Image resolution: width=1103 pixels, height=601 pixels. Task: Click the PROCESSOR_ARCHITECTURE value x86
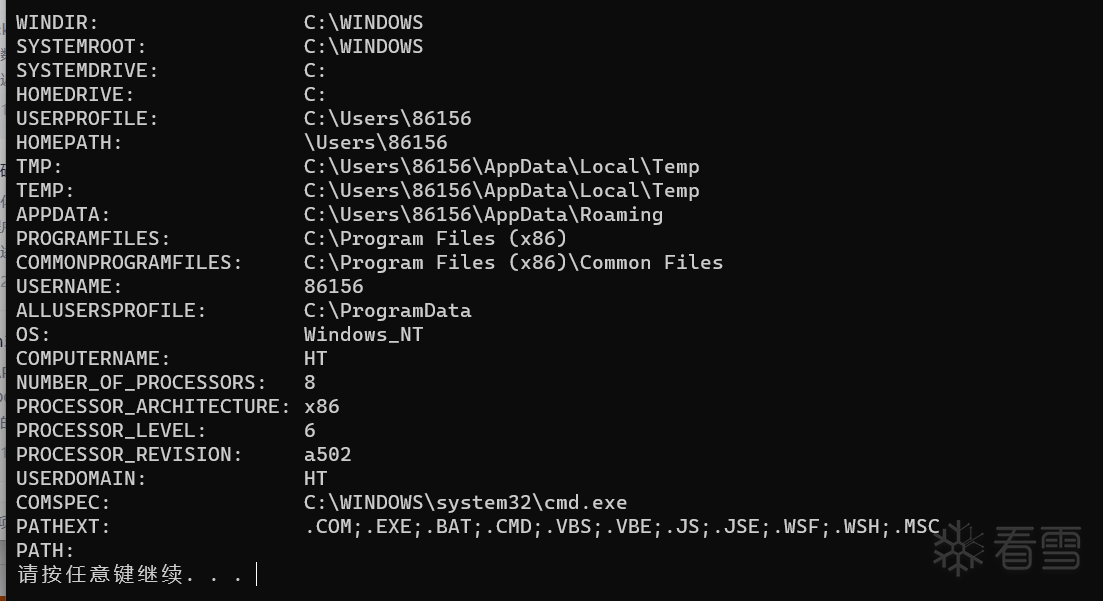click(321, 407)
